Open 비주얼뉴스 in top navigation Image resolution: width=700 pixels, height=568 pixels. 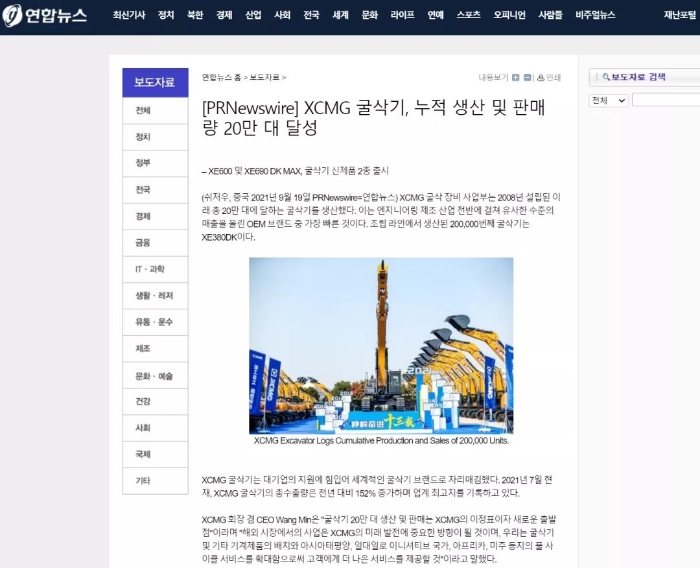(x=595, y=15)
